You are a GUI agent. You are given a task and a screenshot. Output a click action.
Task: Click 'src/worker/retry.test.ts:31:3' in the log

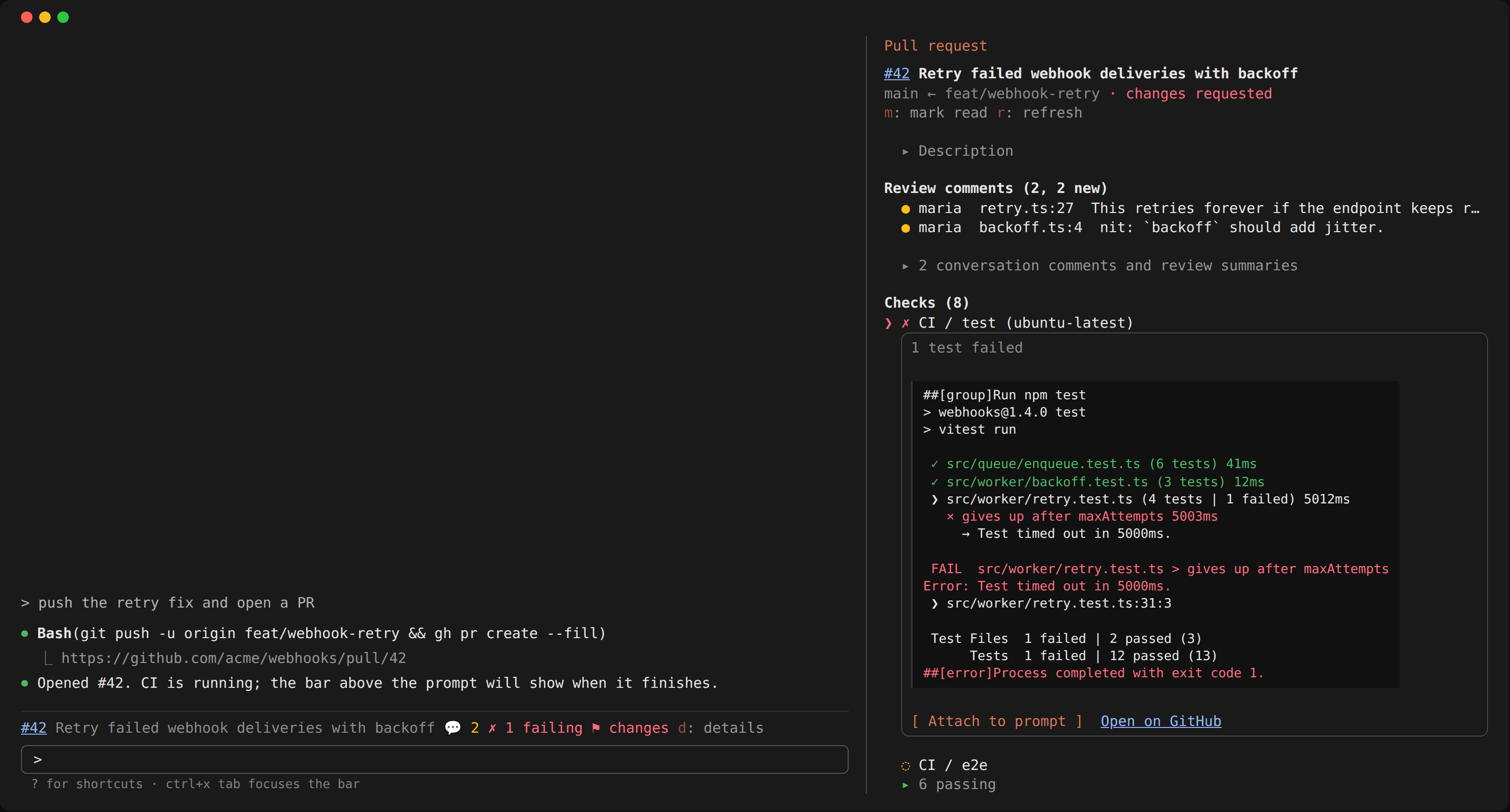point(1058,603)
